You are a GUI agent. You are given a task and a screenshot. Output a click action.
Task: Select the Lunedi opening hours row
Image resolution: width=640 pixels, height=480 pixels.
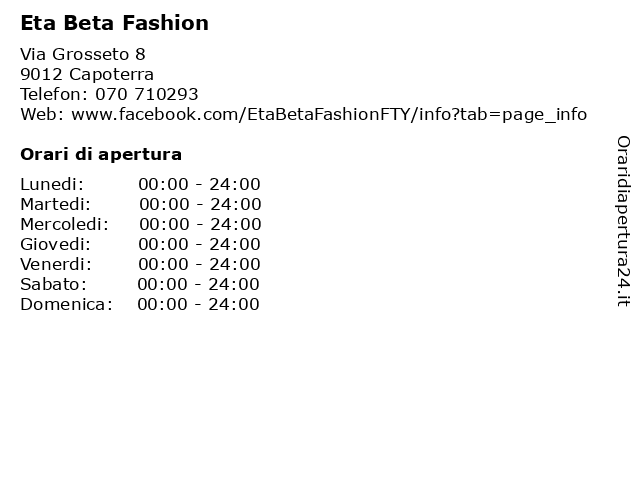coord(140,184)
